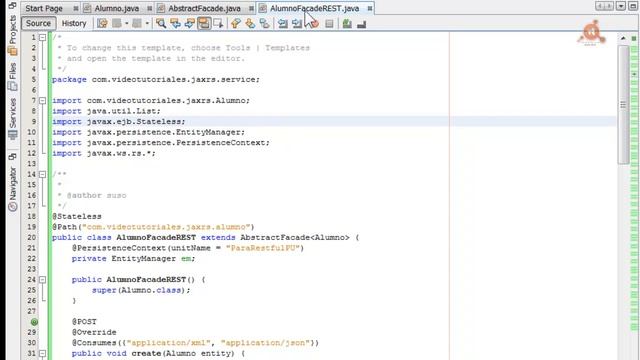Click the '@POST' annotation
This screenshot has height=360, width=640.
[x=84, y=322]
